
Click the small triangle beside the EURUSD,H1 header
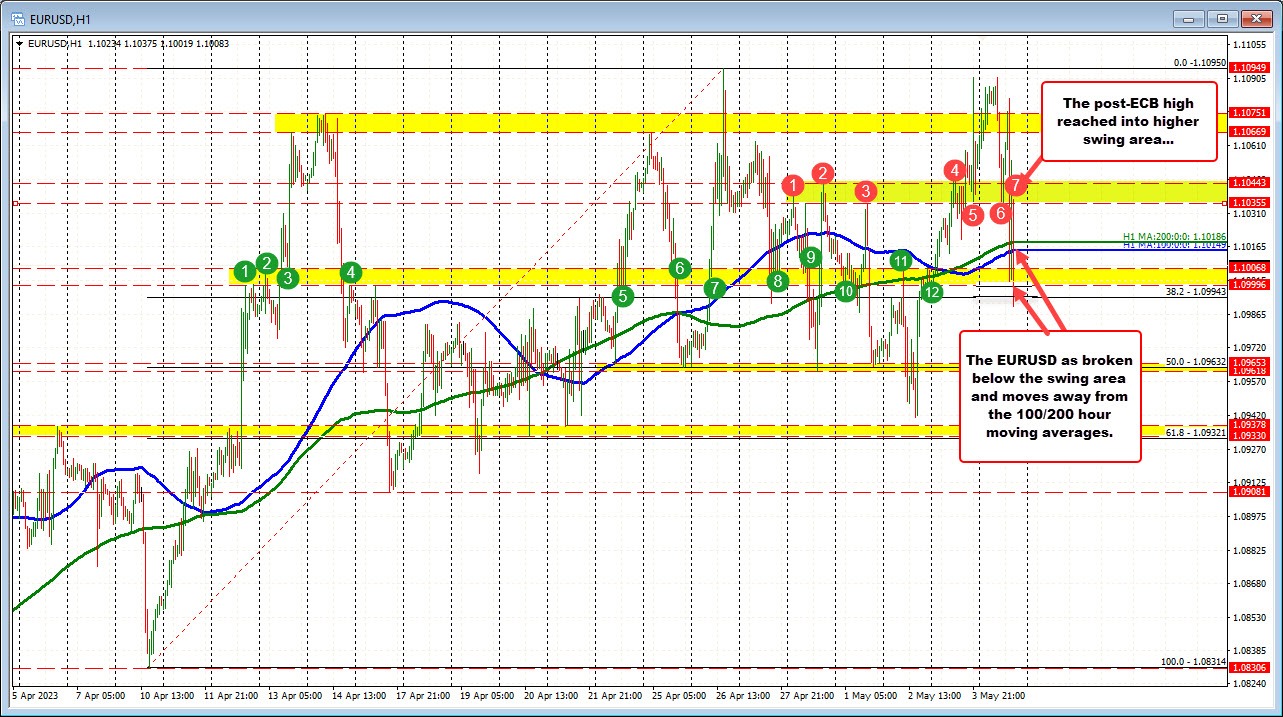20,43
